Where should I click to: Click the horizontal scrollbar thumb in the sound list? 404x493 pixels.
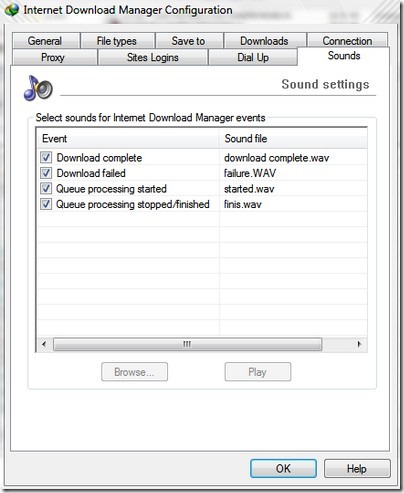tap(187, 344)
